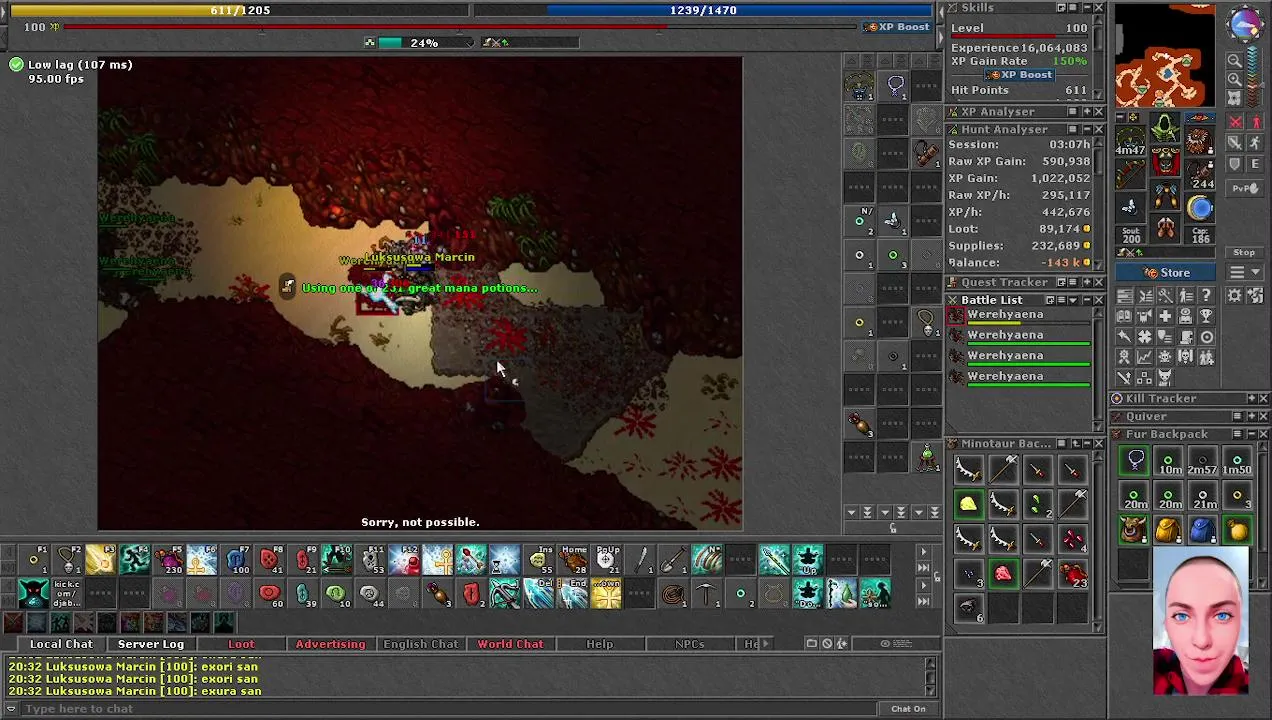Click the red item stack of 23

coord(1072,574)
